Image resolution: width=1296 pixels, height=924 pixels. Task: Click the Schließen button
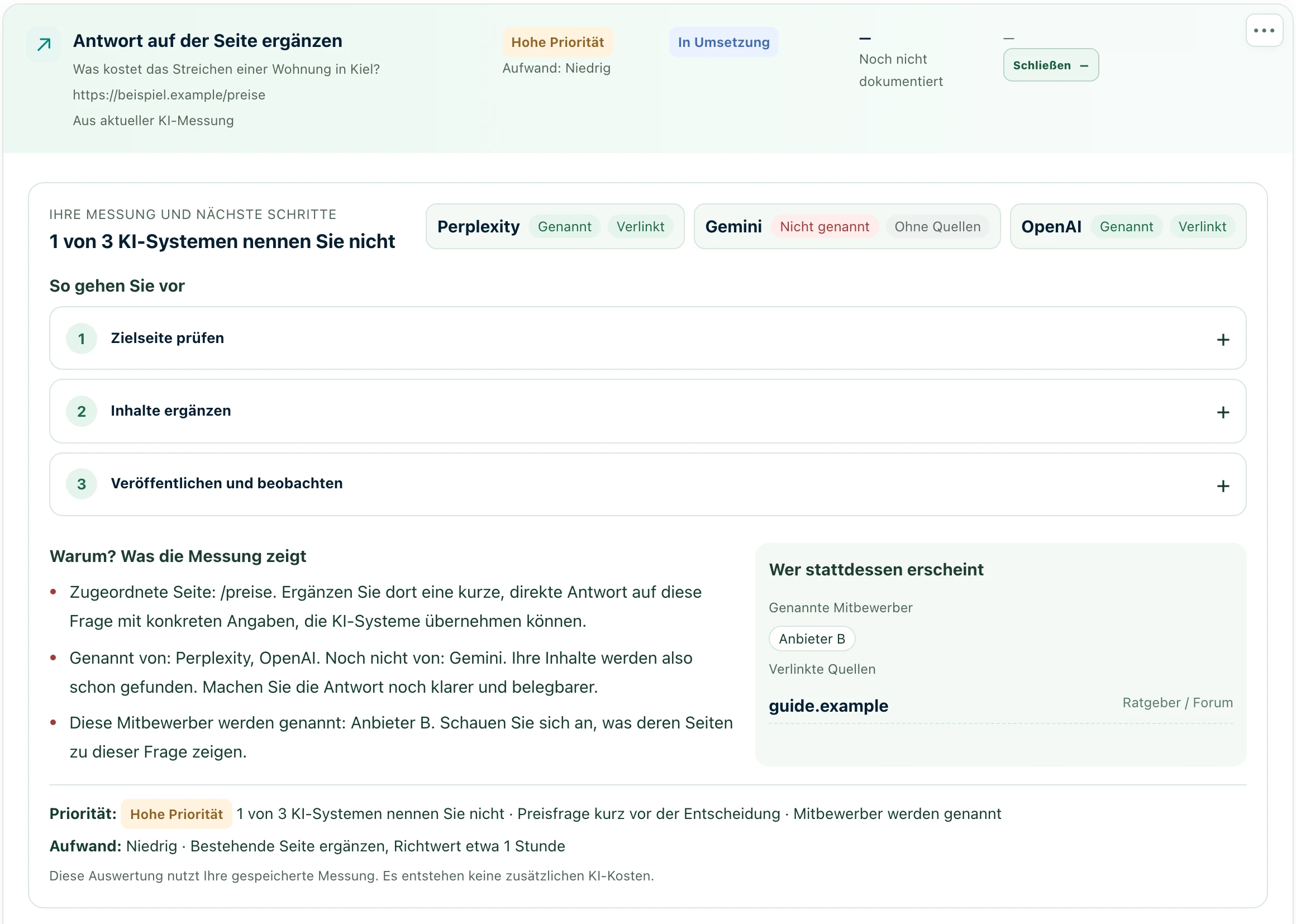1050,65
